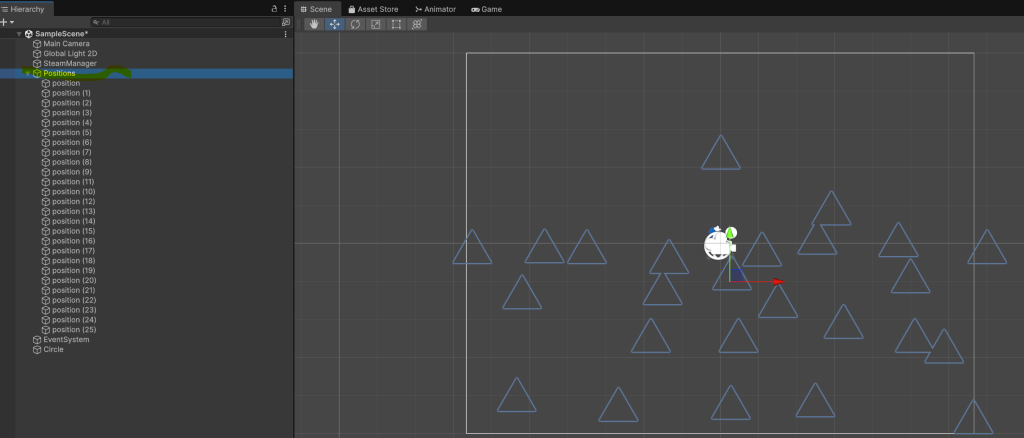Select position (12) in the Hierarchy
Viewport: 1024px width, 438px height.
(x=73, y=202)
